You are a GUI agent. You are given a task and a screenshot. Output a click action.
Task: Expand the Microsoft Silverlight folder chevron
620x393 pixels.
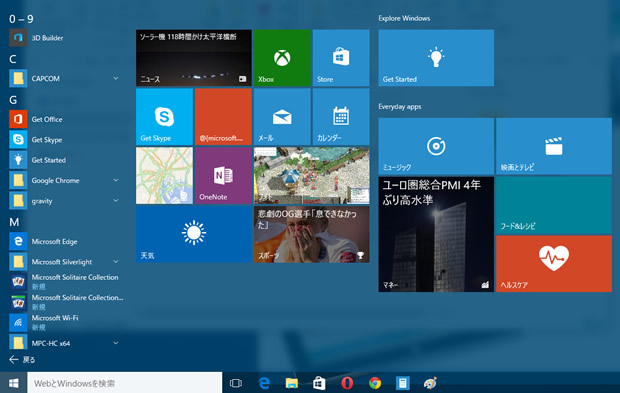tap(115, 262)
